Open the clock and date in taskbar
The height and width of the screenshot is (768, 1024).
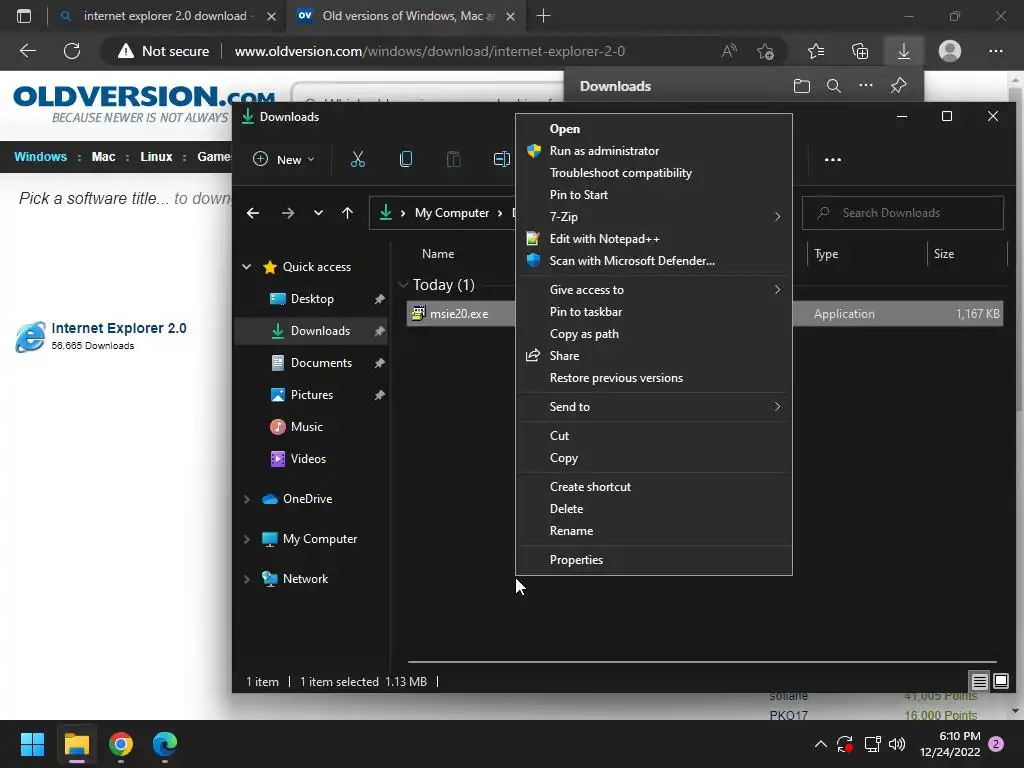pyautogui.click(x=950, y=744)
